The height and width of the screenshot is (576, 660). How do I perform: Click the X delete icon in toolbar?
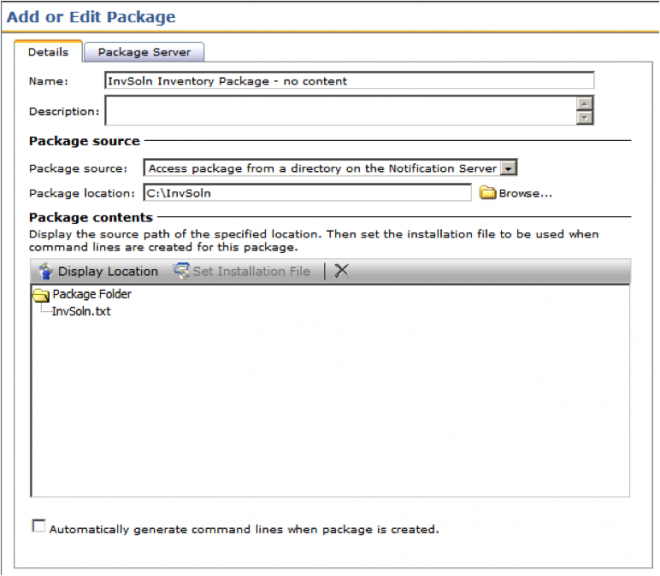pos(342,271)
